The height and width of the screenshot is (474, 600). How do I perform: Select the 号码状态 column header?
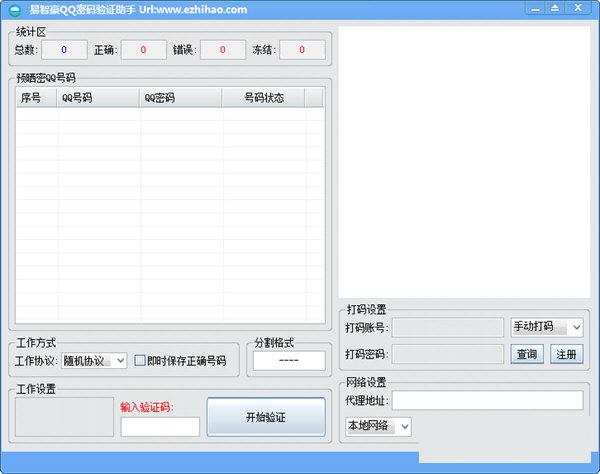pos(264,98)
